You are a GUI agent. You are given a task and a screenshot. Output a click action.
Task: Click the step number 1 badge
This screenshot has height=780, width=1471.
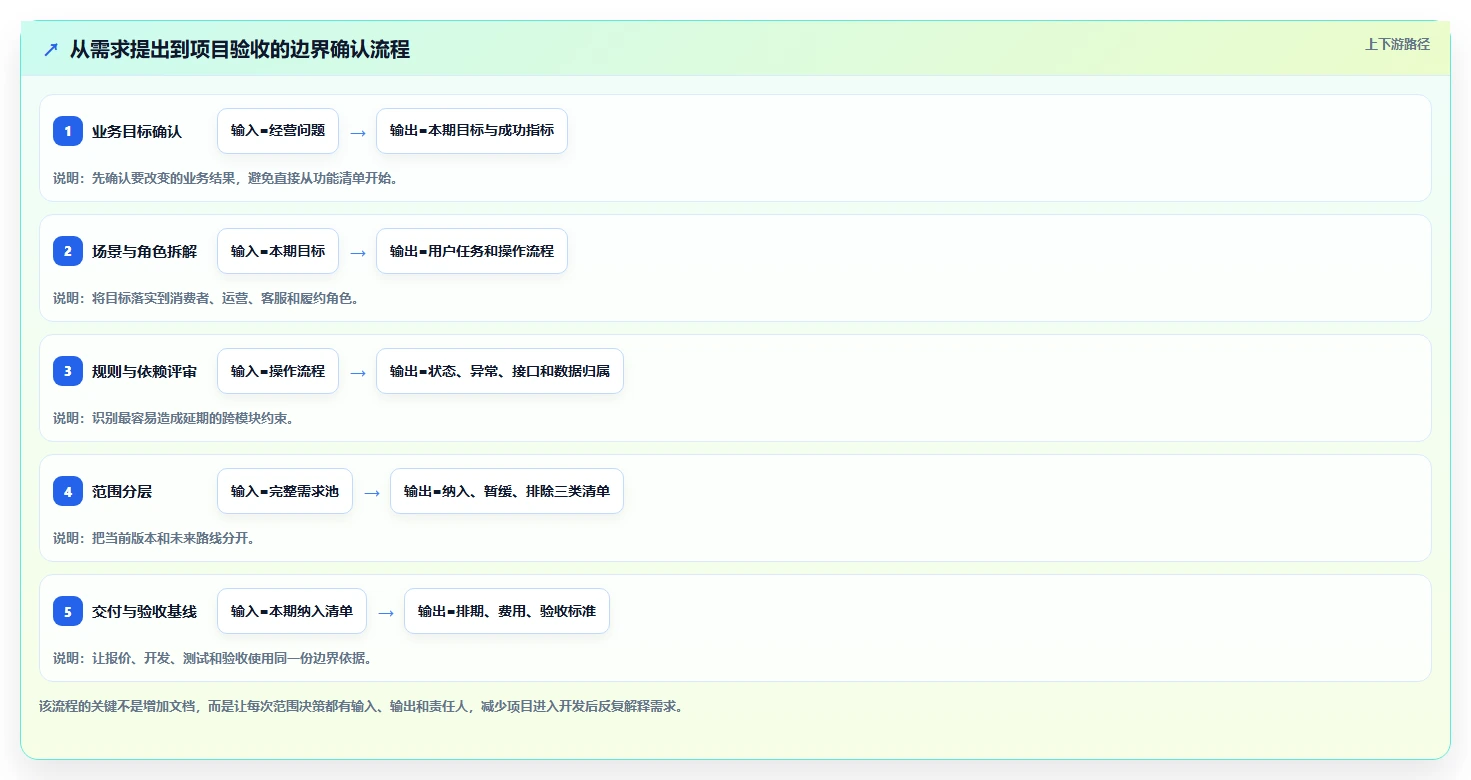tap(68, 131)
